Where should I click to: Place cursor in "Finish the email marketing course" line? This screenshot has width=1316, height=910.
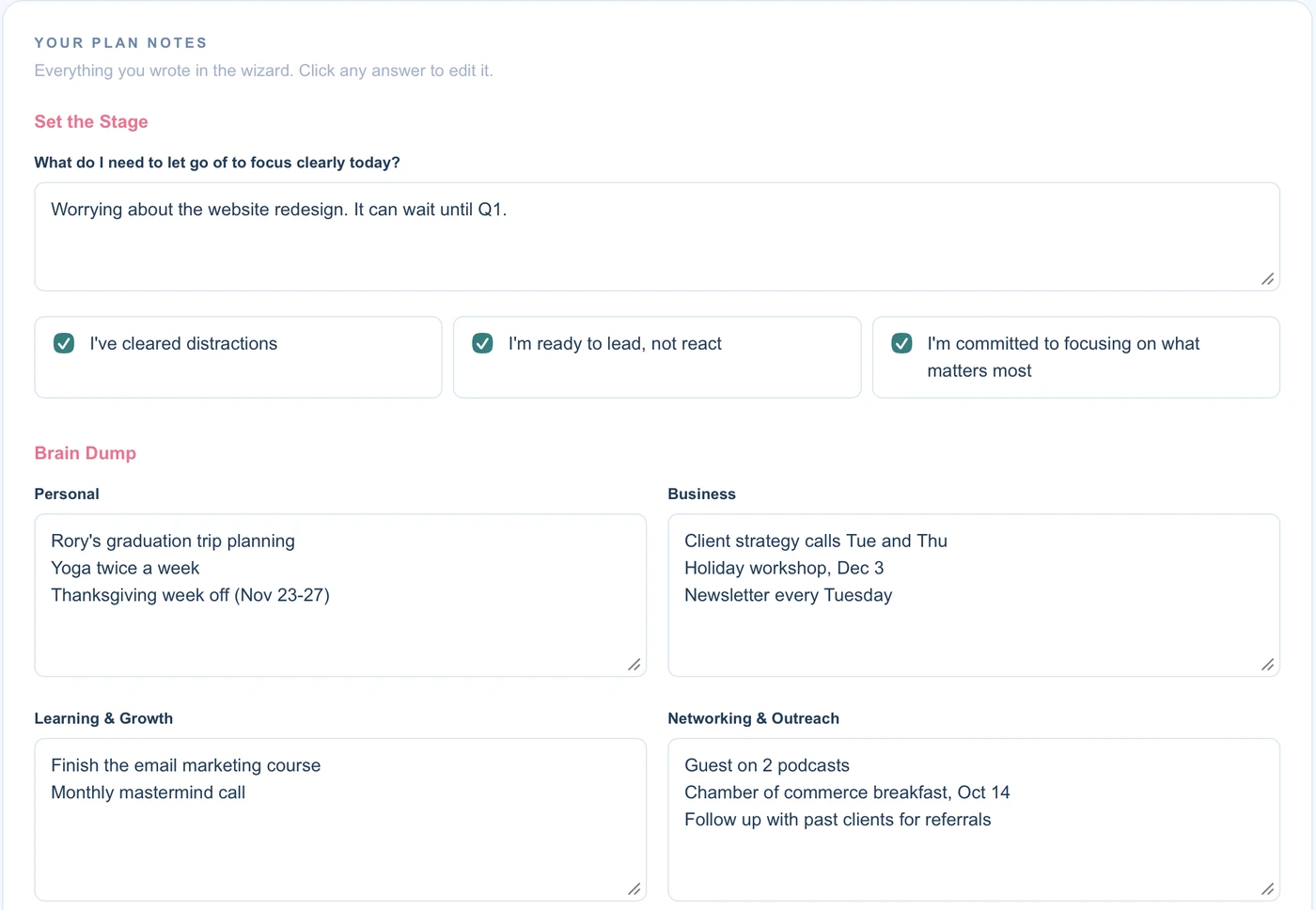186,766
